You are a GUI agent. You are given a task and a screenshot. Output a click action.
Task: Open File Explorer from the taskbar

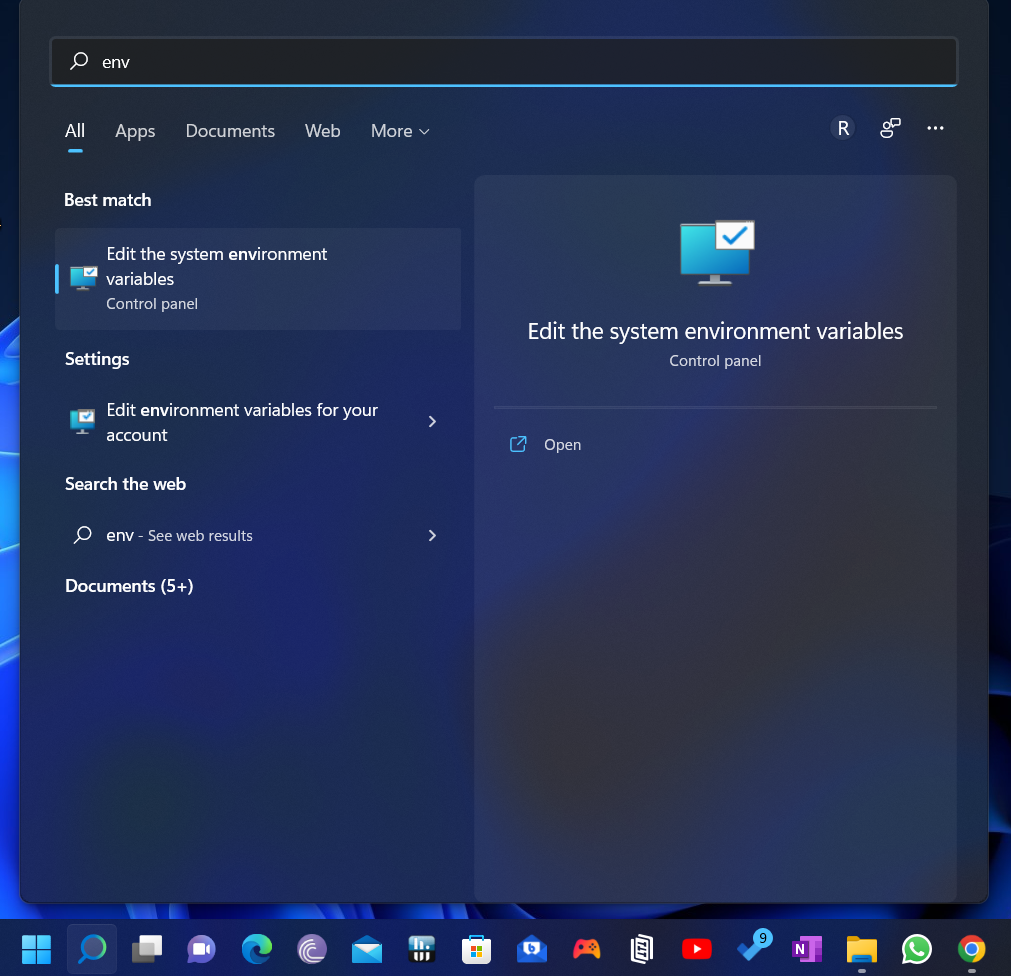pos(861,948)
